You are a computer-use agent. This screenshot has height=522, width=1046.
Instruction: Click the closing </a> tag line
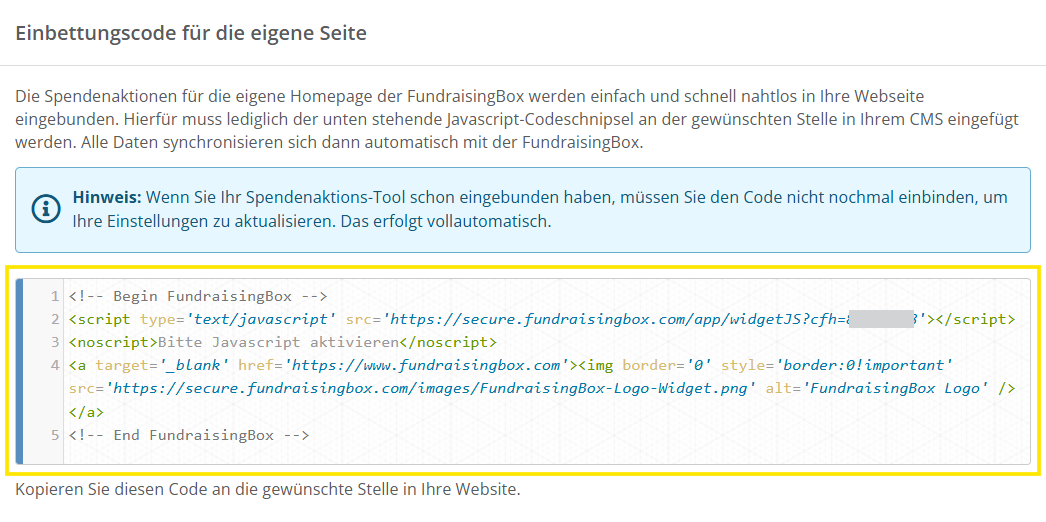coord(86,412)
